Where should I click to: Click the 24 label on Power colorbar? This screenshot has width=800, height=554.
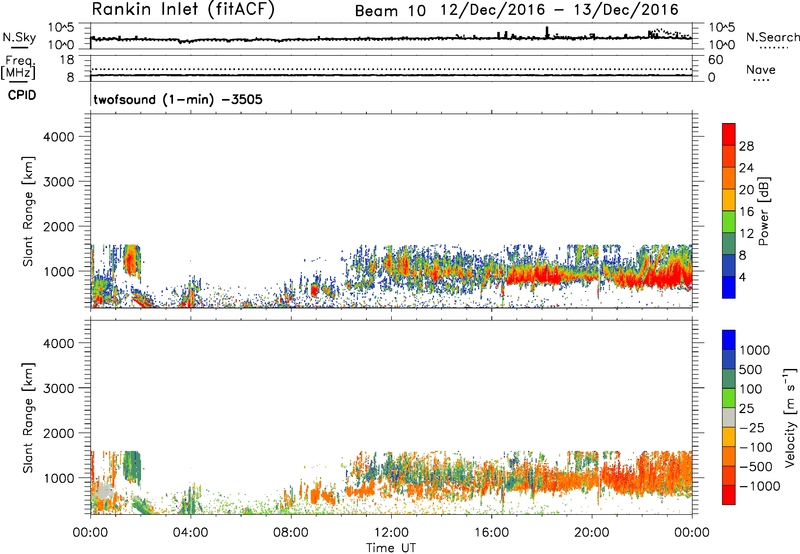coord(746,168)
